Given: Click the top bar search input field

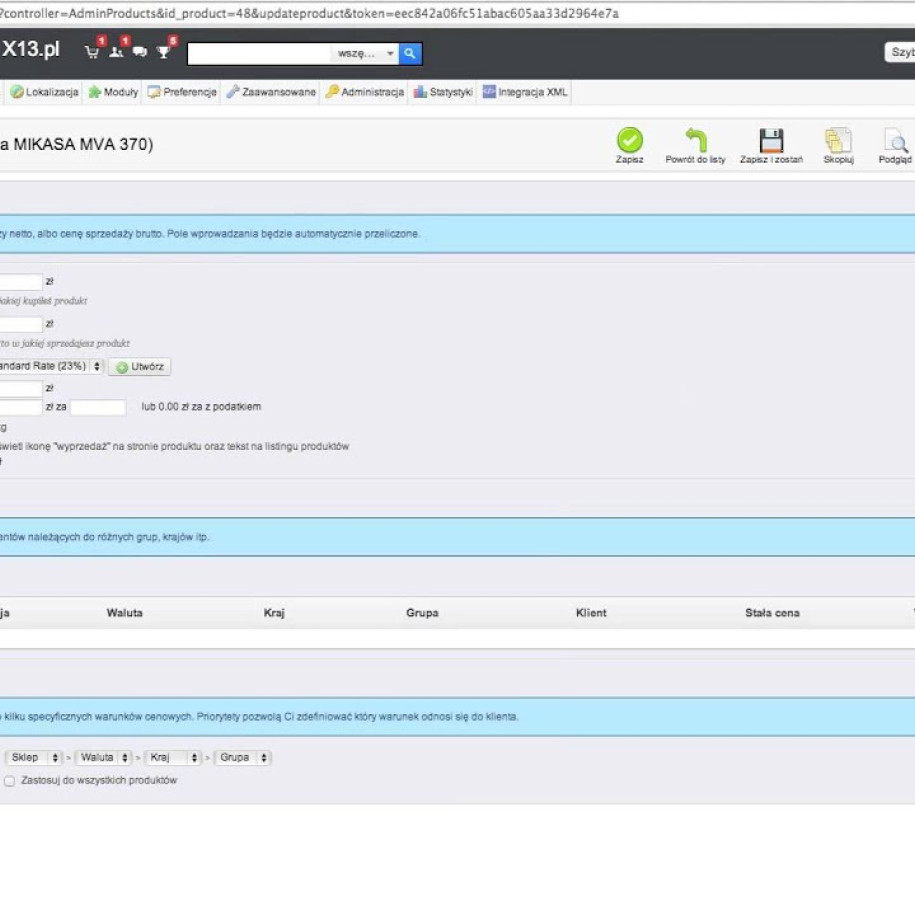Looking at the screenshot, I should point(259,54).
